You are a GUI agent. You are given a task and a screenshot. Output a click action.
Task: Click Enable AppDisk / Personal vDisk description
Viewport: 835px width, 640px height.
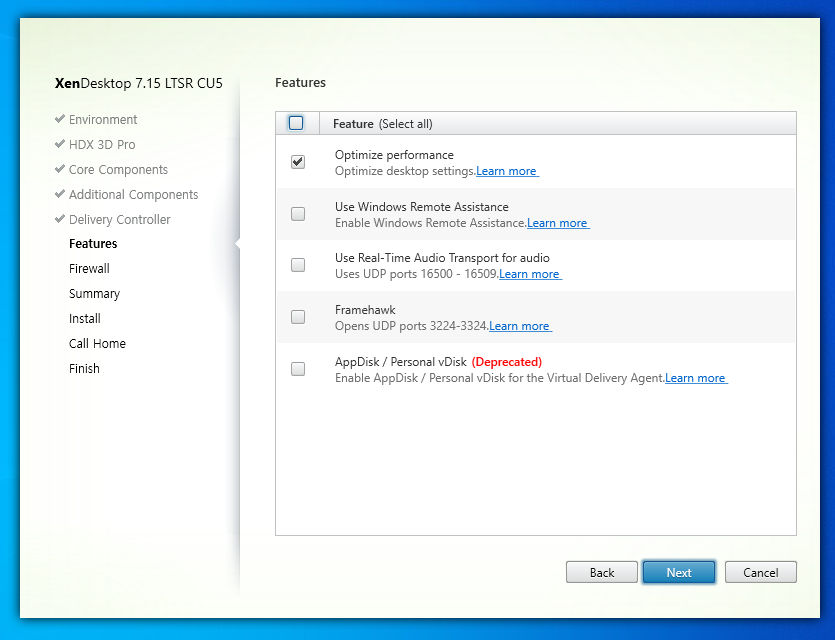click(x=500, y=378)
